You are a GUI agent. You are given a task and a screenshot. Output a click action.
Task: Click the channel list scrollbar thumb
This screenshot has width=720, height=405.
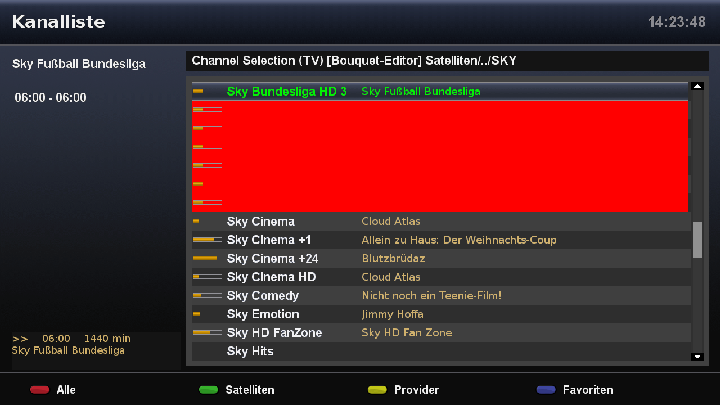pos(698,240)
